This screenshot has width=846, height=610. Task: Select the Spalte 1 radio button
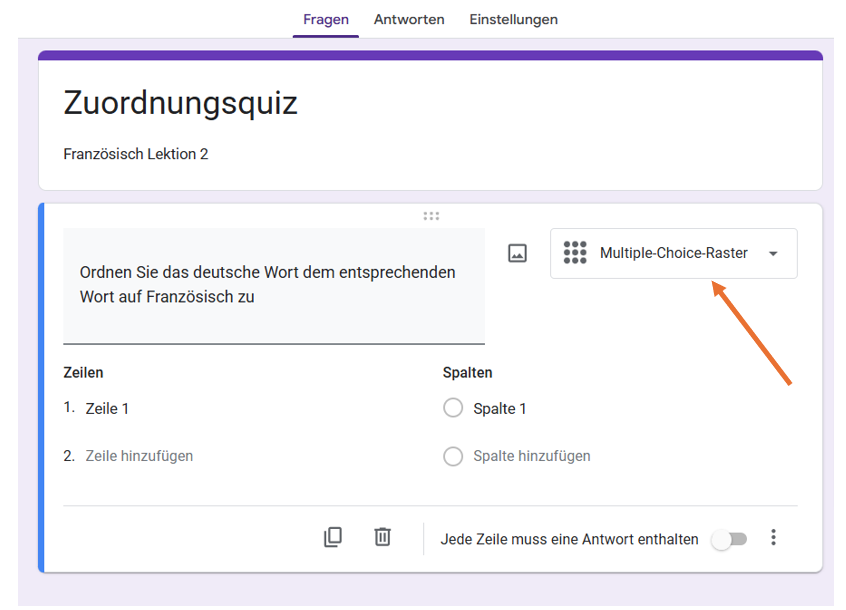(453, 408)
